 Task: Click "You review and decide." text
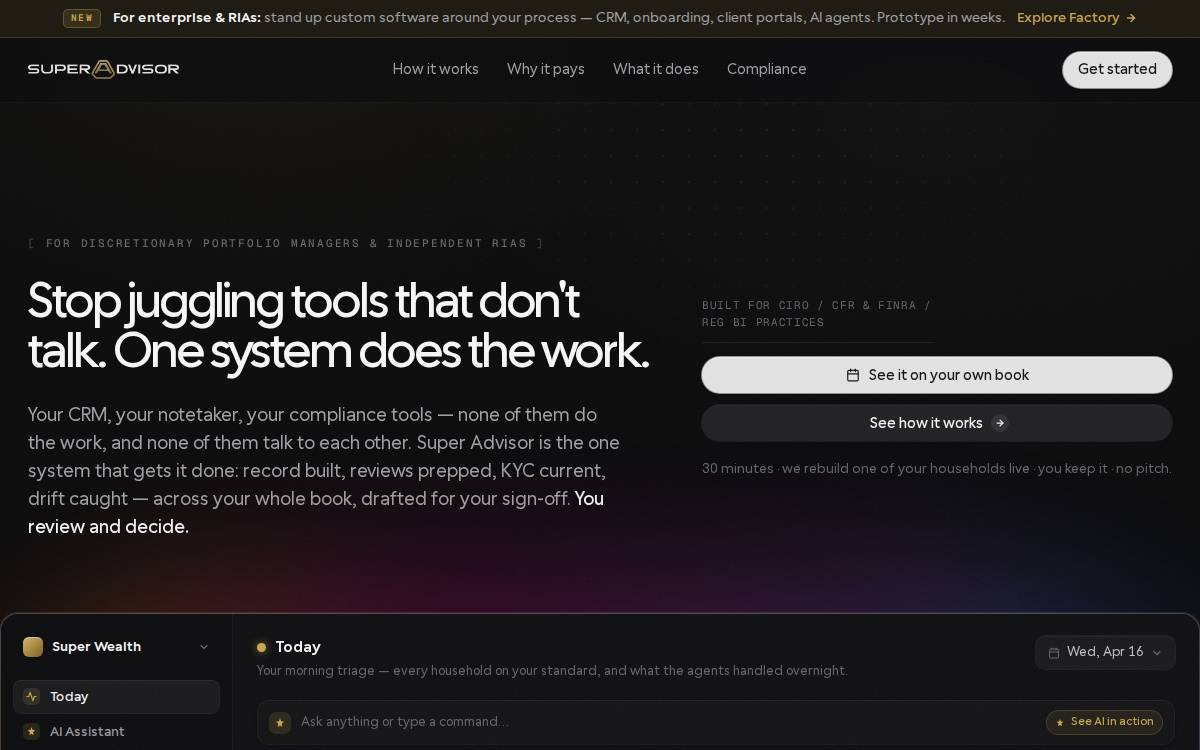(x=316, y=512)
